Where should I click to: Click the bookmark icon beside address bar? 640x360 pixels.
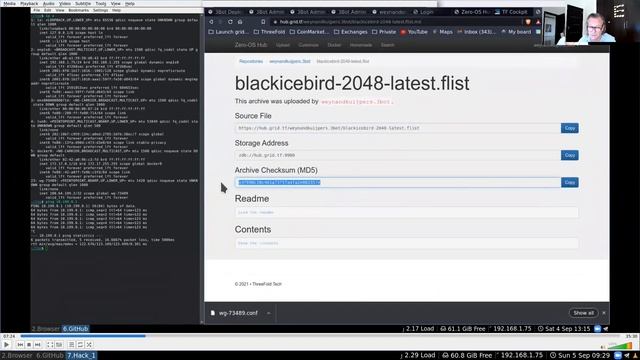pos(263,22)
